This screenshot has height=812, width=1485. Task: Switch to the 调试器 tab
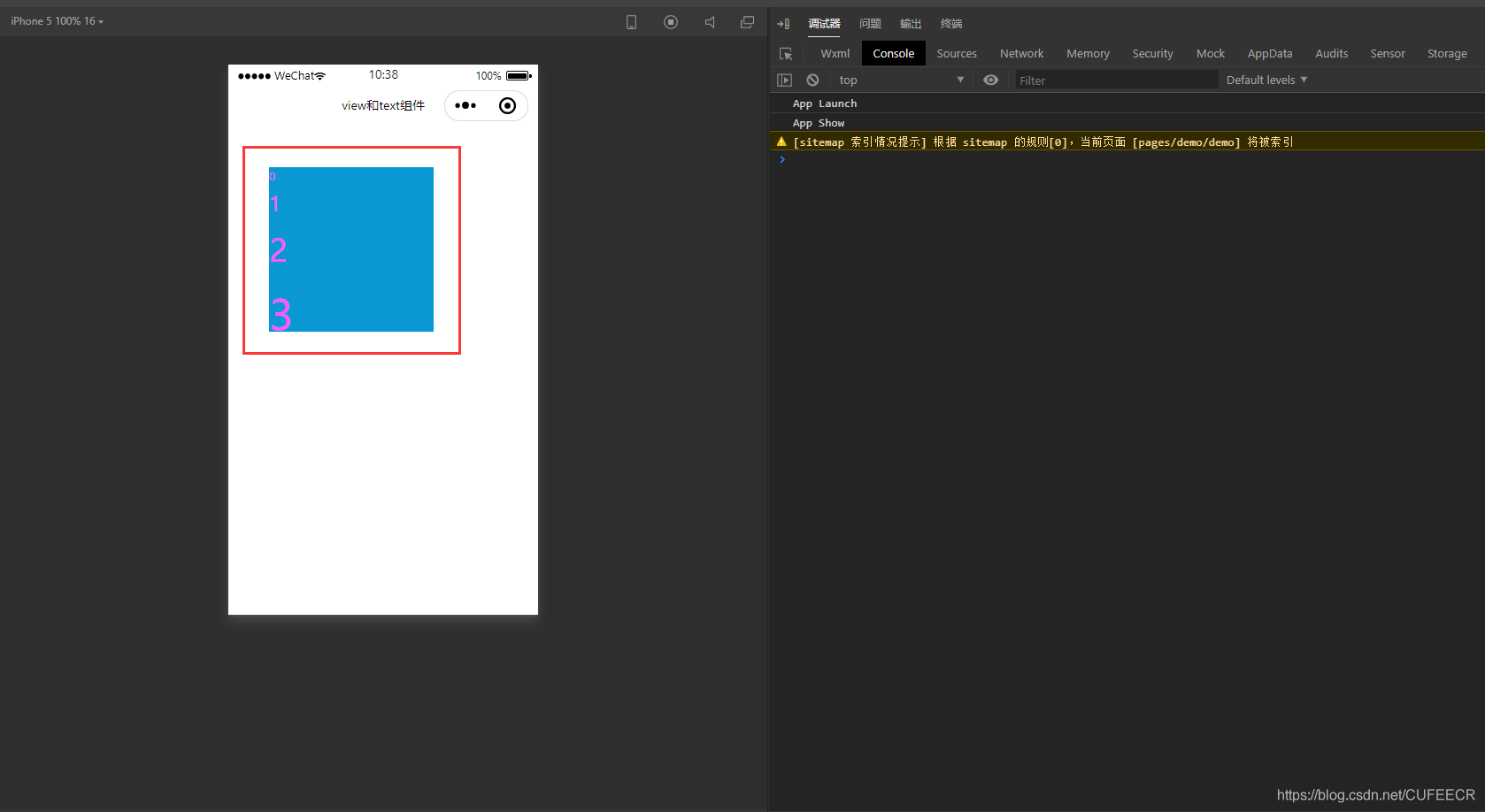pyautogui.click(x=824, y=24)
